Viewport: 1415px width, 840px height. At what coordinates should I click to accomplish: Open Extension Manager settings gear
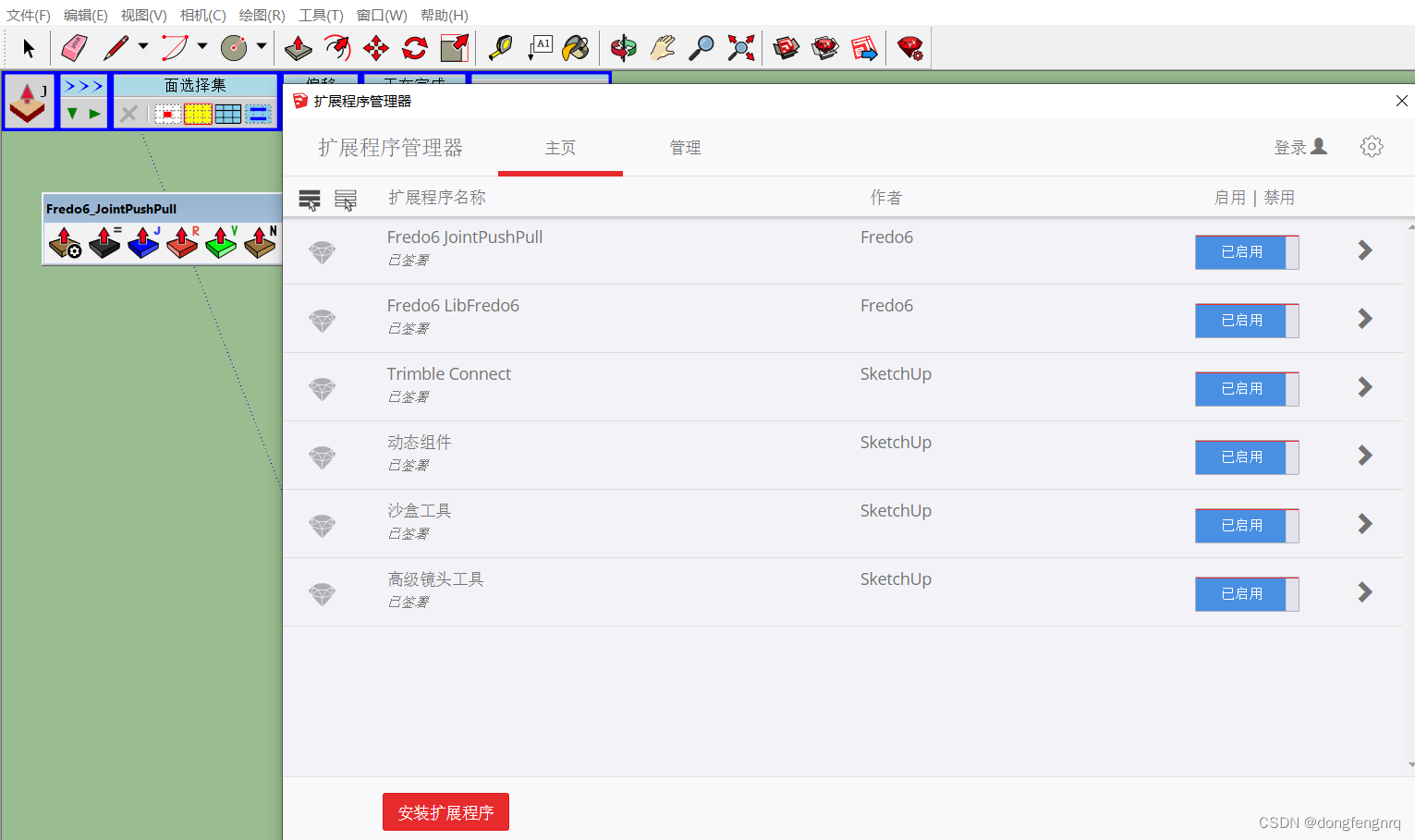1372,146
